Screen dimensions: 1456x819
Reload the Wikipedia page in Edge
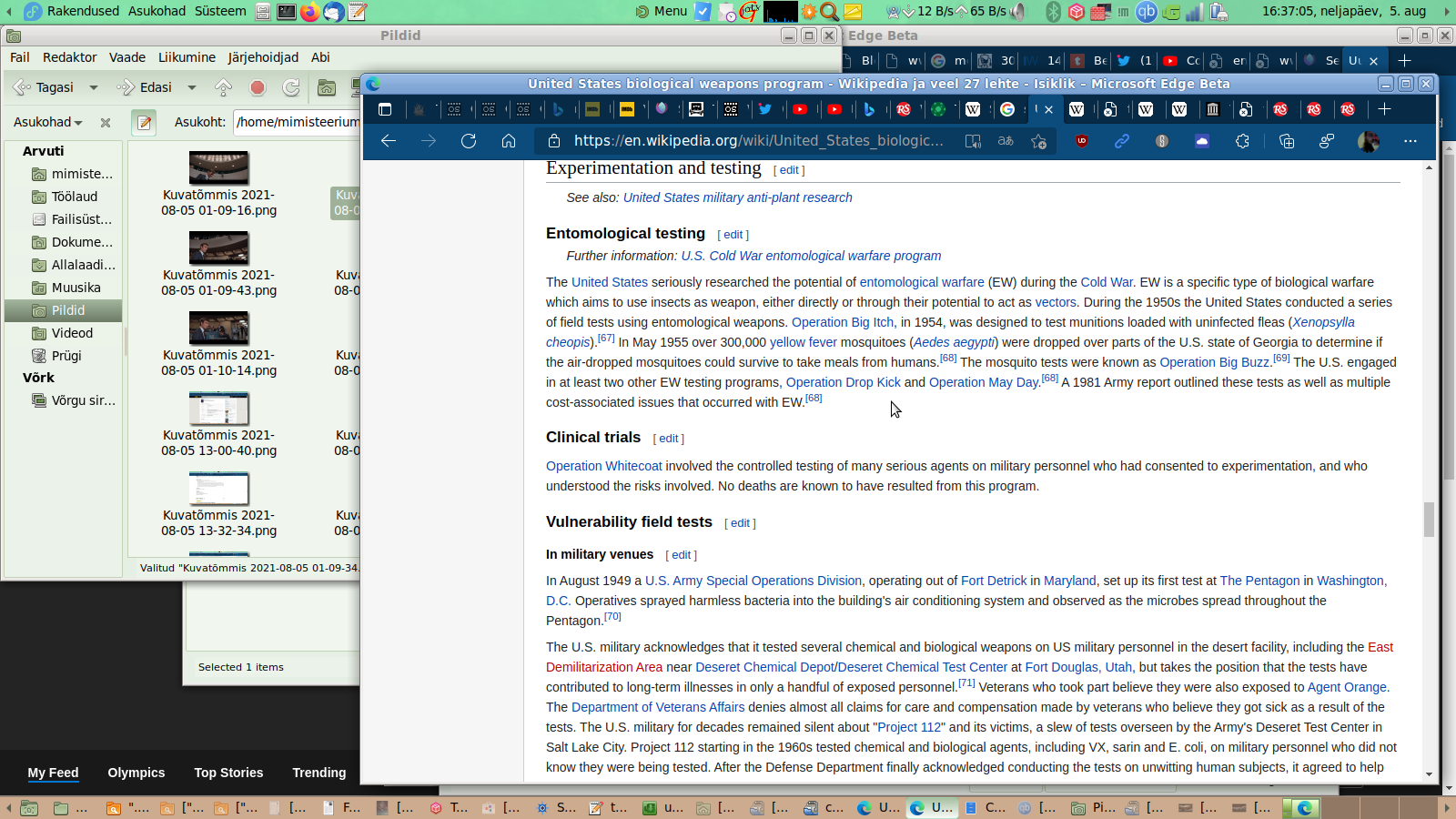click(x=469, y=141)
